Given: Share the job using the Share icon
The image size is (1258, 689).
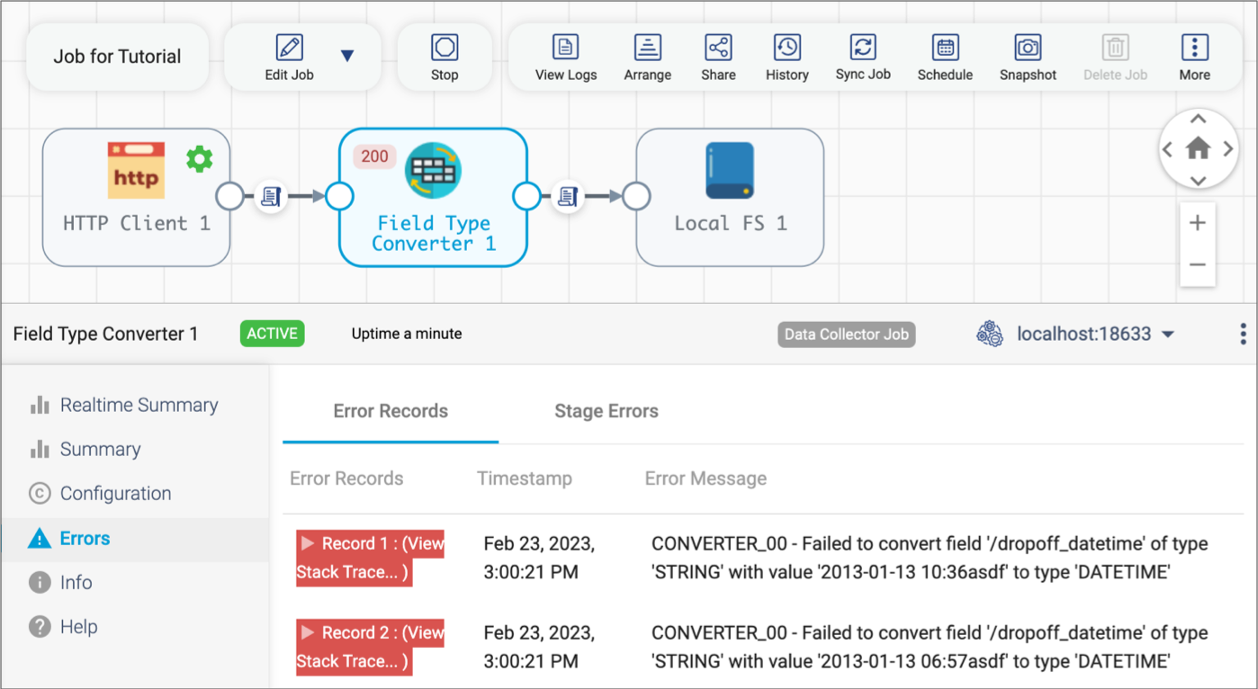Looking at the screenshot, I should (x=718, y=47).
